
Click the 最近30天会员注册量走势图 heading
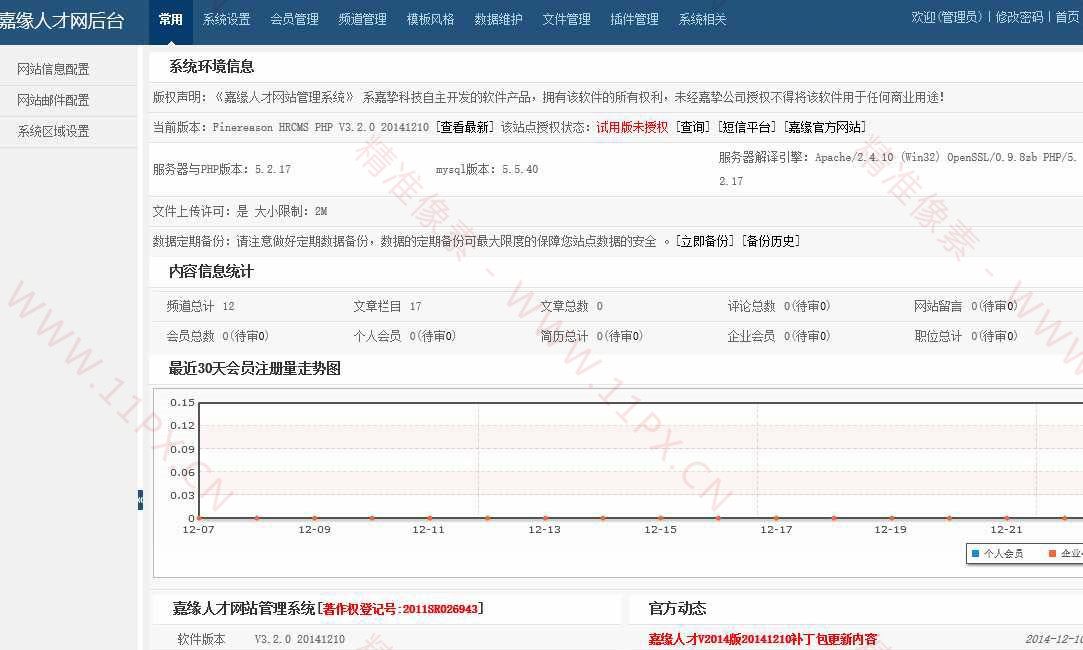tap(255, 368)
